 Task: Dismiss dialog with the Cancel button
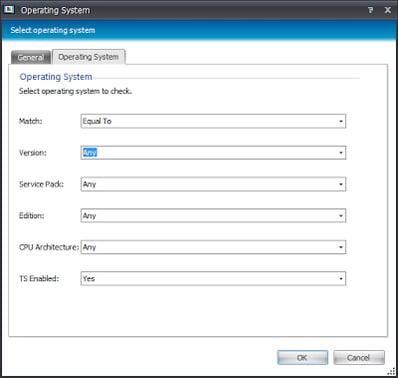pos(359,358)
